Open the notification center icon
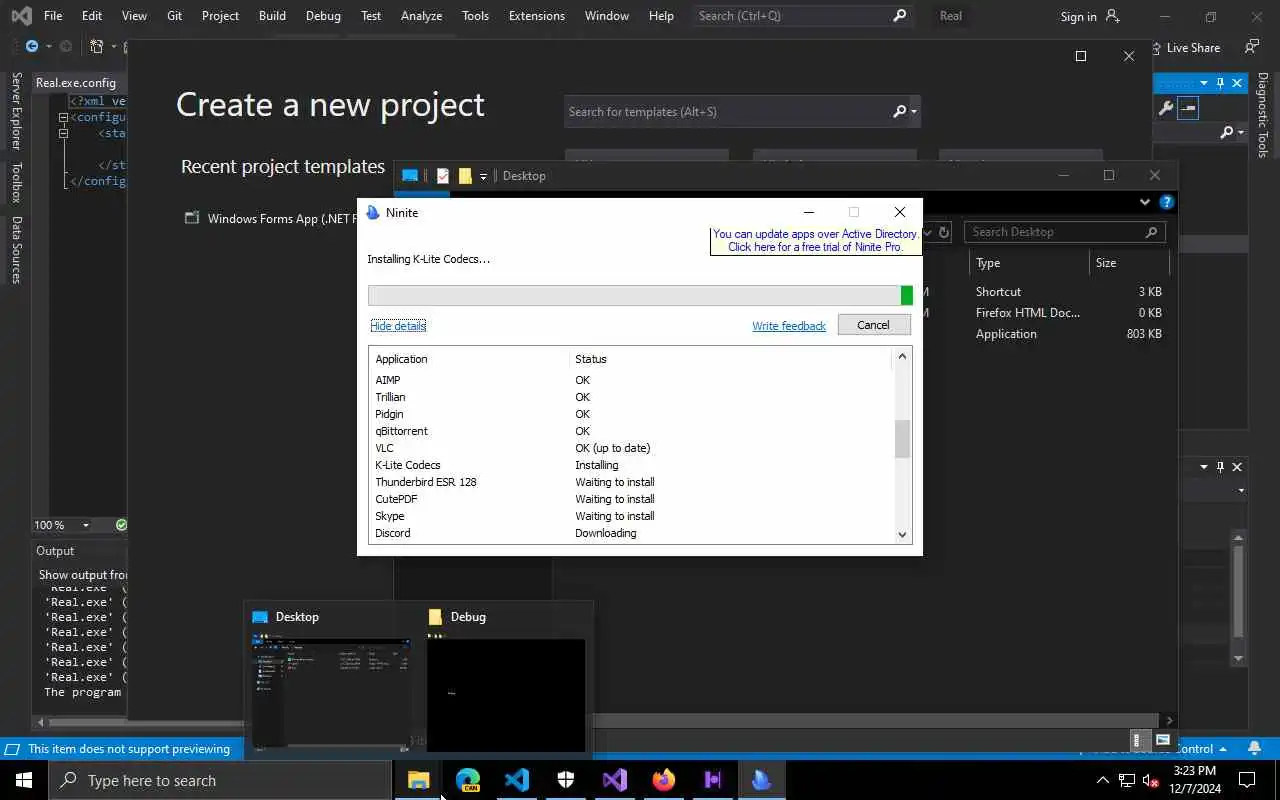The width and height of the screenshot is (1280, 800). pos(1247,780)
